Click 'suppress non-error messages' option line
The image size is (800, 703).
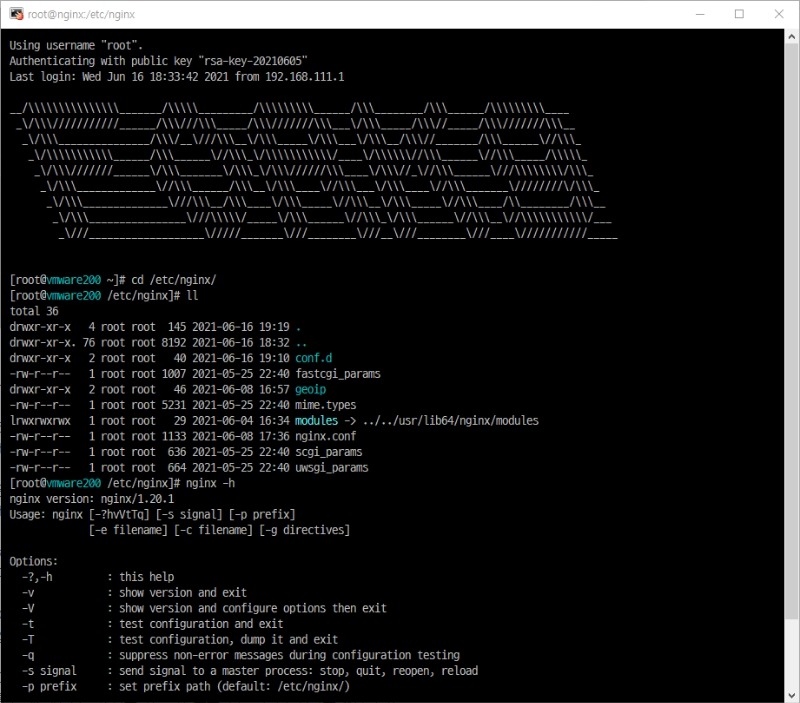pyautogui.click(x=289, y=656)
